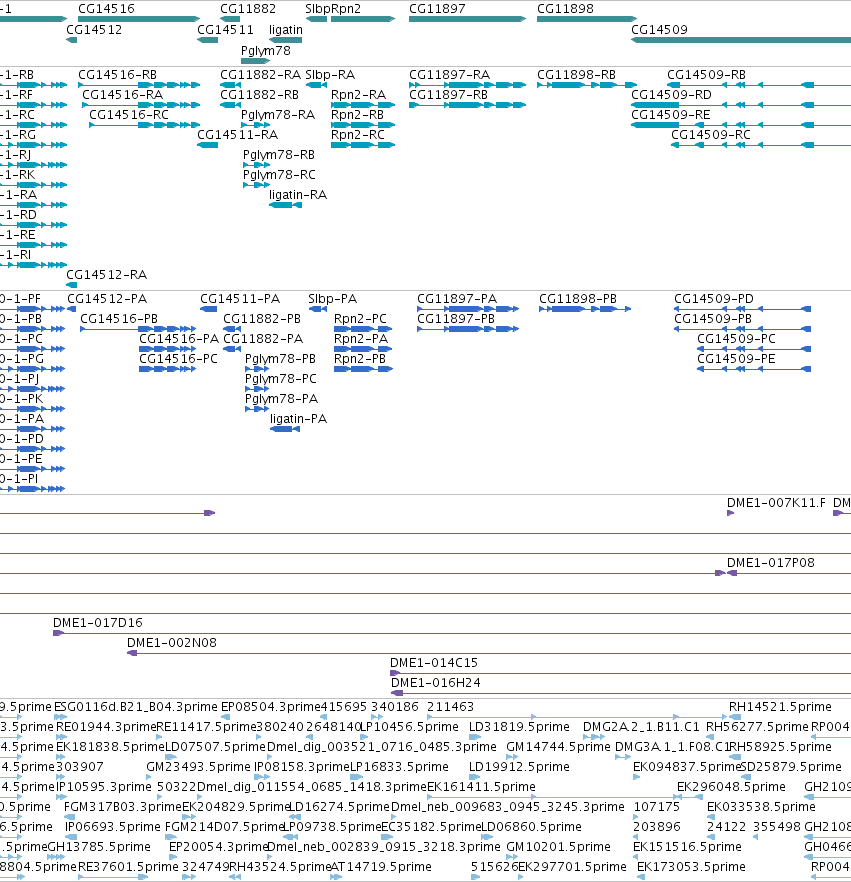Select transcript CG14509-RB
The image size is (851, 882).
pos(706,75)
